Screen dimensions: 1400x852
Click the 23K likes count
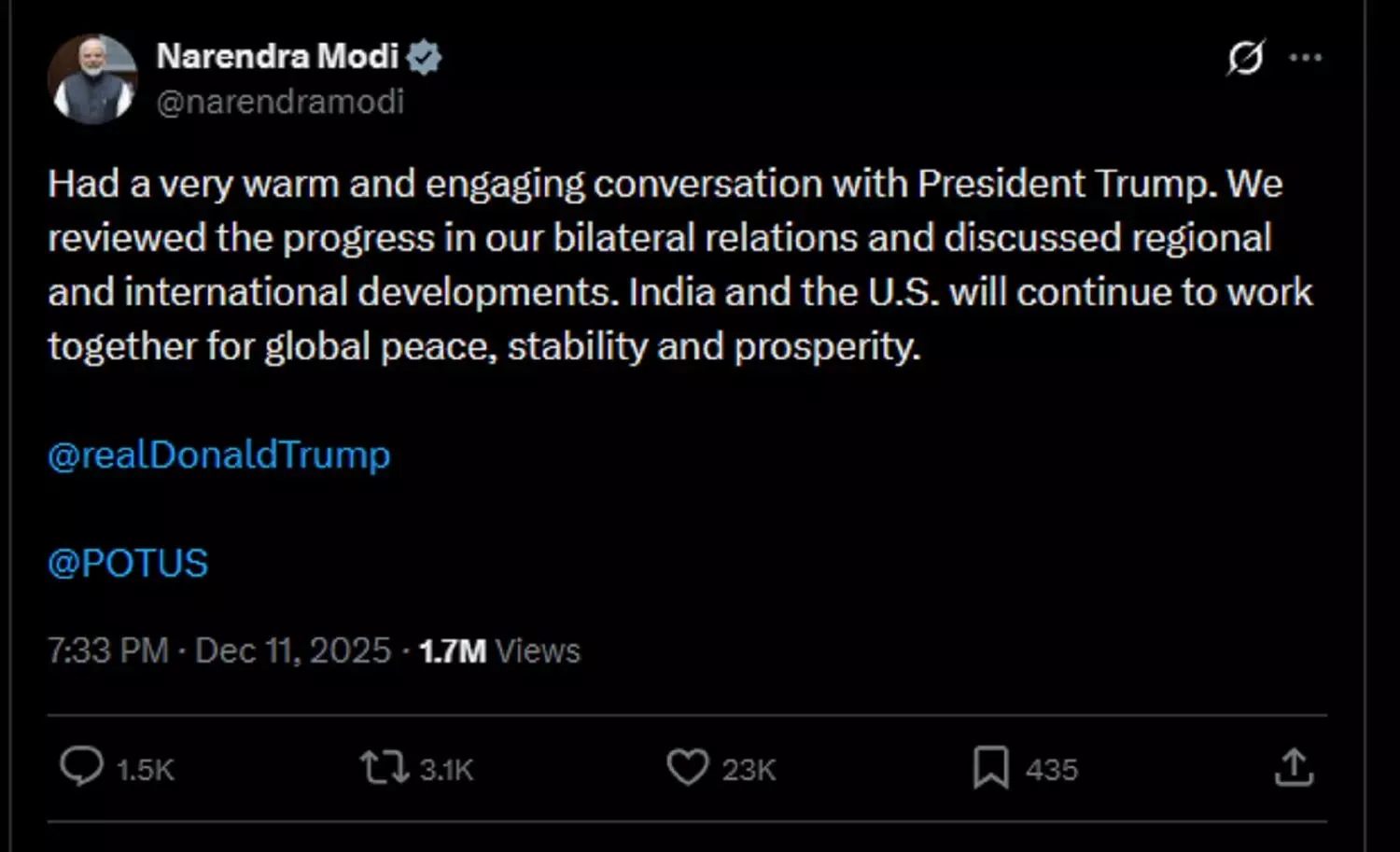point(749,770)
